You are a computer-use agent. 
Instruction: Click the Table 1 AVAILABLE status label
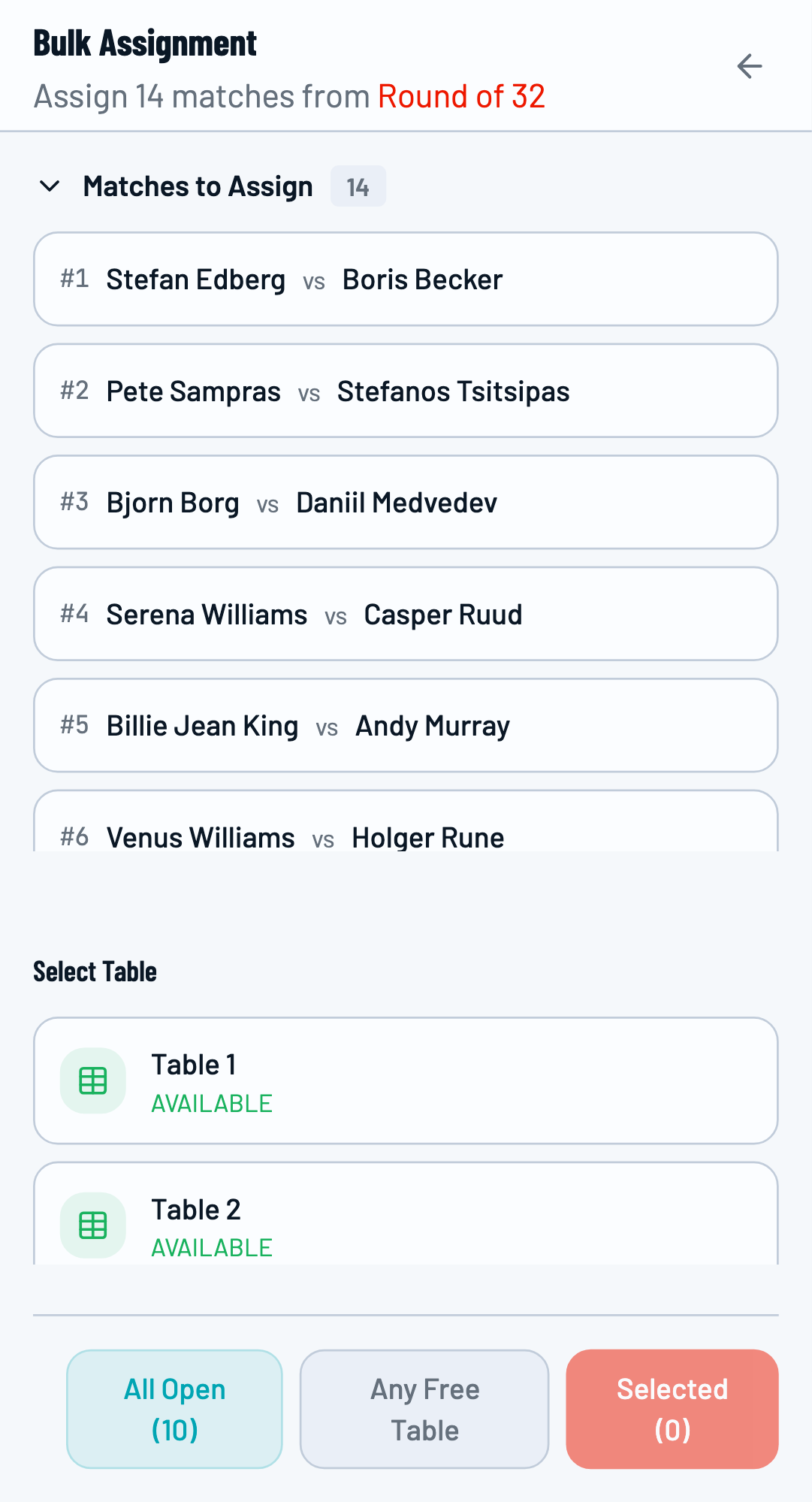[x=212, y=1103]
